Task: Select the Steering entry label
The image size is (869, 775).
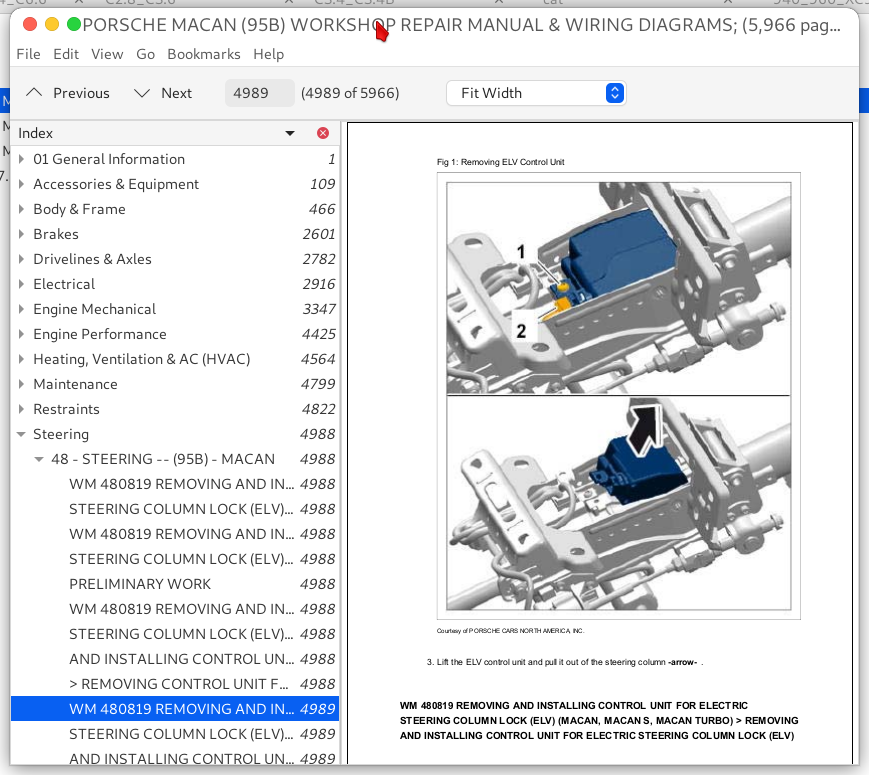Action: pyautogui.click(x=61, y=434)
